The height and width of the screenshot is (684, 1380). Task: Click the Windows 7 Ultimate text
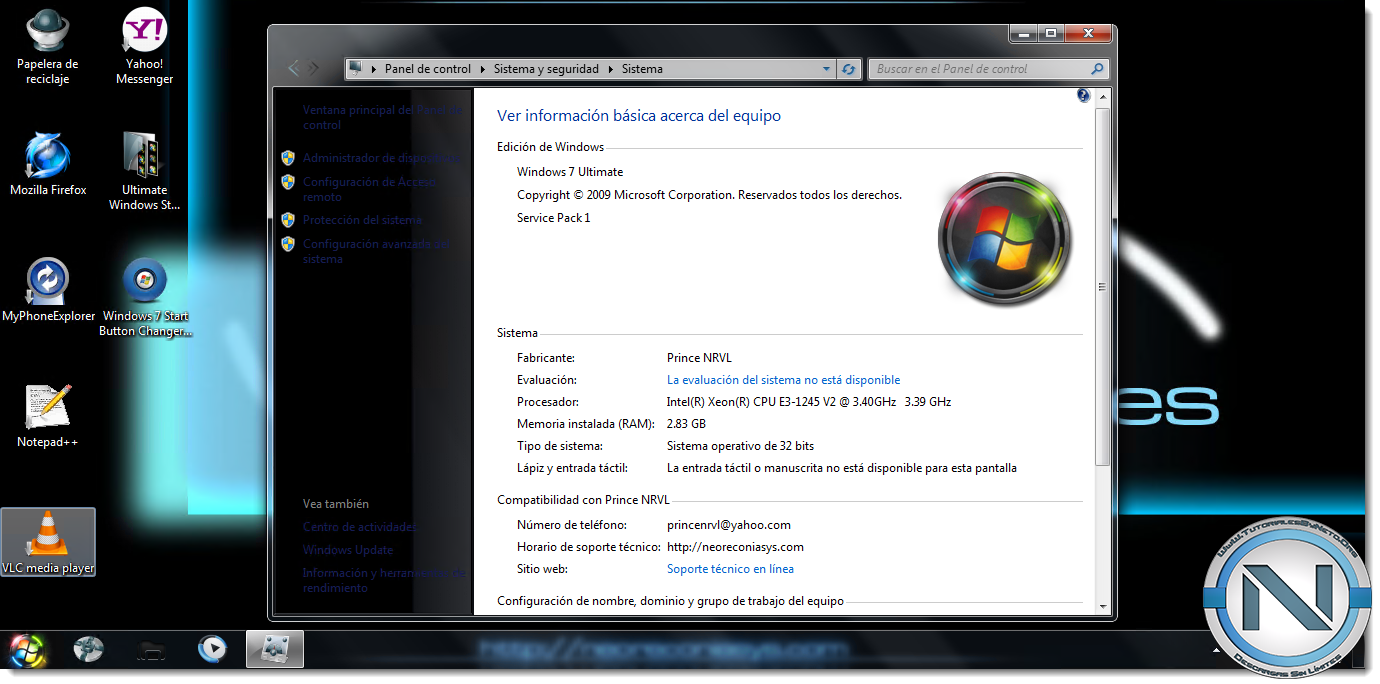pyautogui.click(x=570, y=172)
